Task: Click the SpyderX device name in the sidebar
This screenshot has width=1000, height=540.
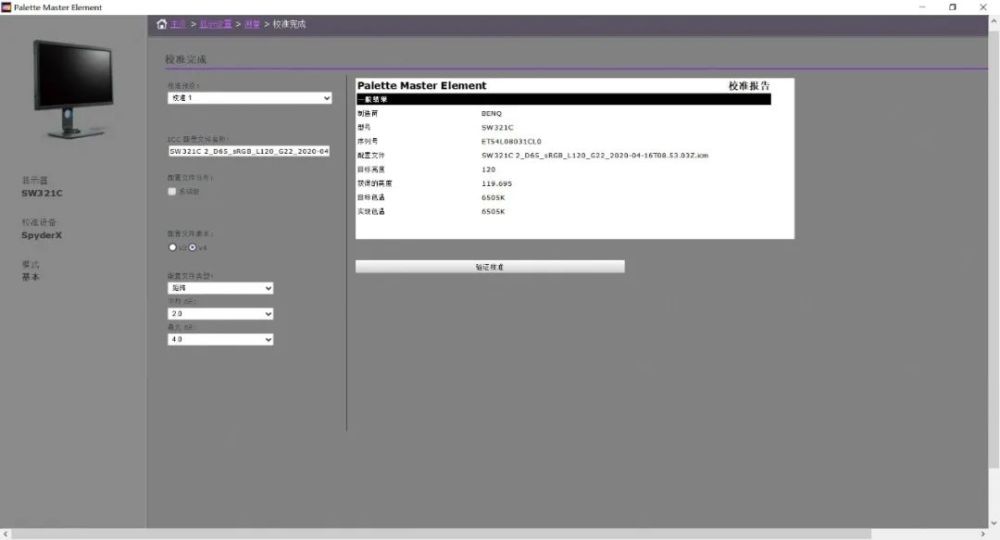Action: [x=41, y=235]
